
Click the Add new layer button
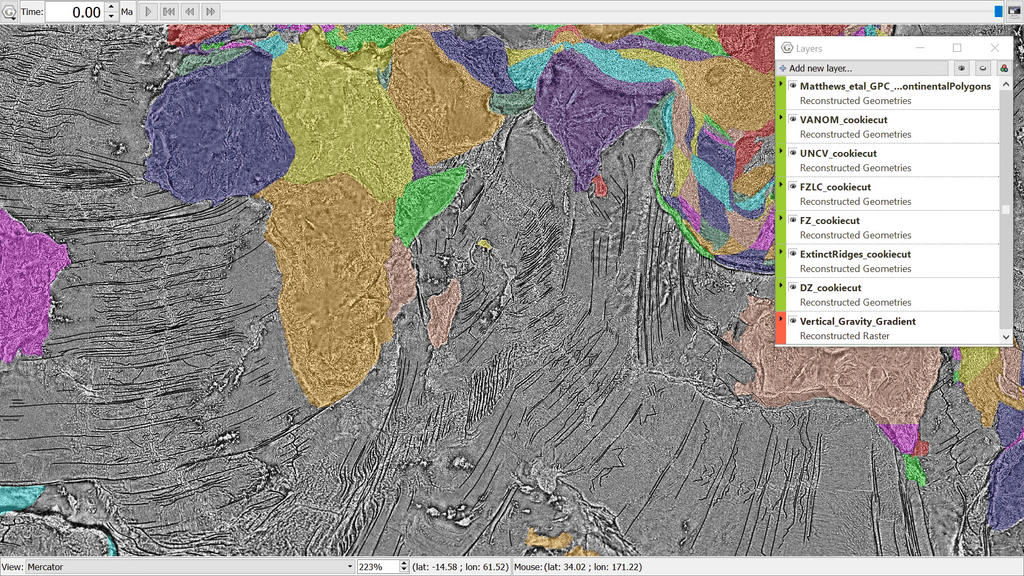(860, 68)
